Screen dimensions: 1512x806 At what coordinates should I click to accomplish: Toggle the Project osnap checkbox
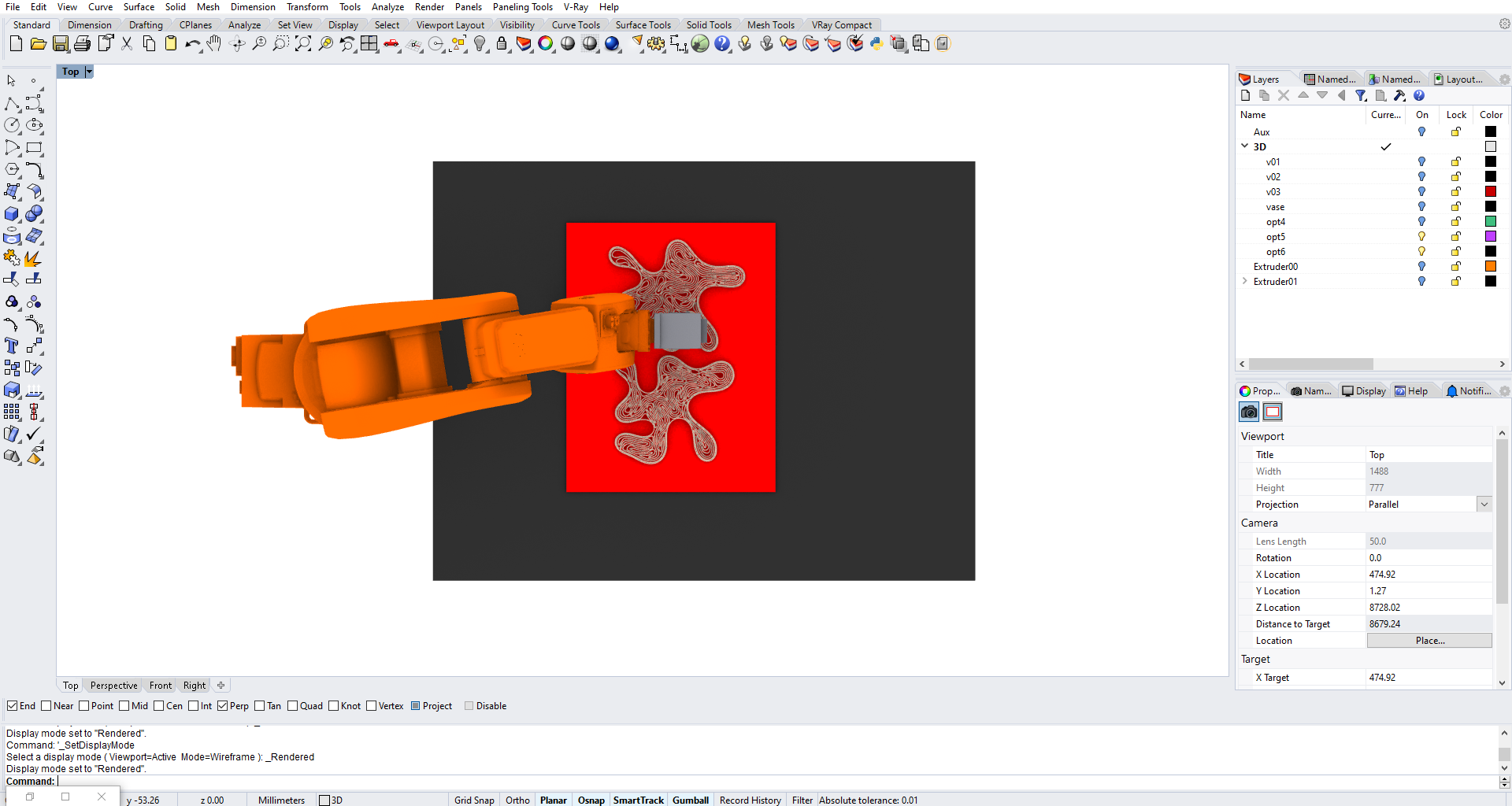pyautogui.click(x=415, y=706)
